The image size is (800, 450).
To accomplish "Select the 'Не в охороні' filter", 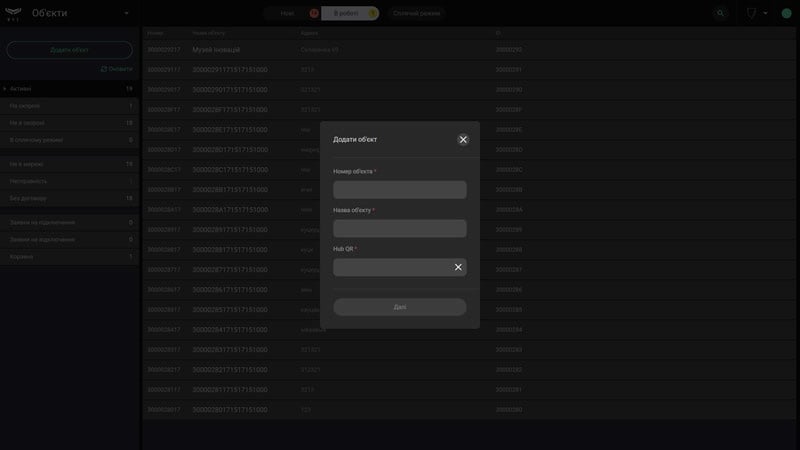I will [x=69, y=123].
